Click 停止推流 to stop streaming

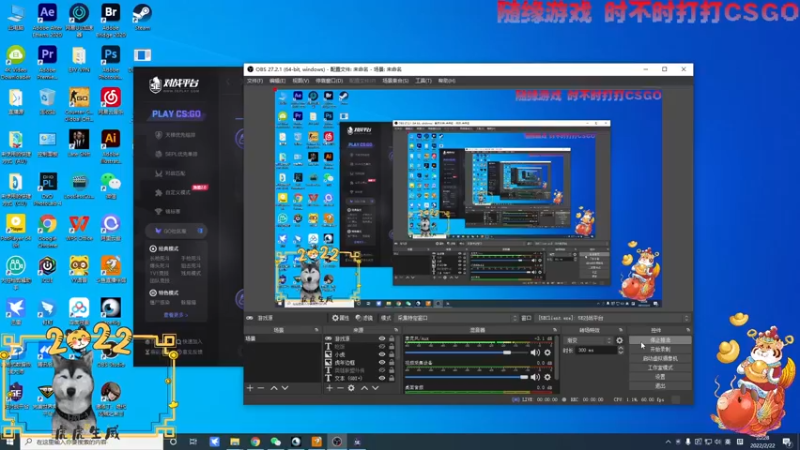pos(660,340)
